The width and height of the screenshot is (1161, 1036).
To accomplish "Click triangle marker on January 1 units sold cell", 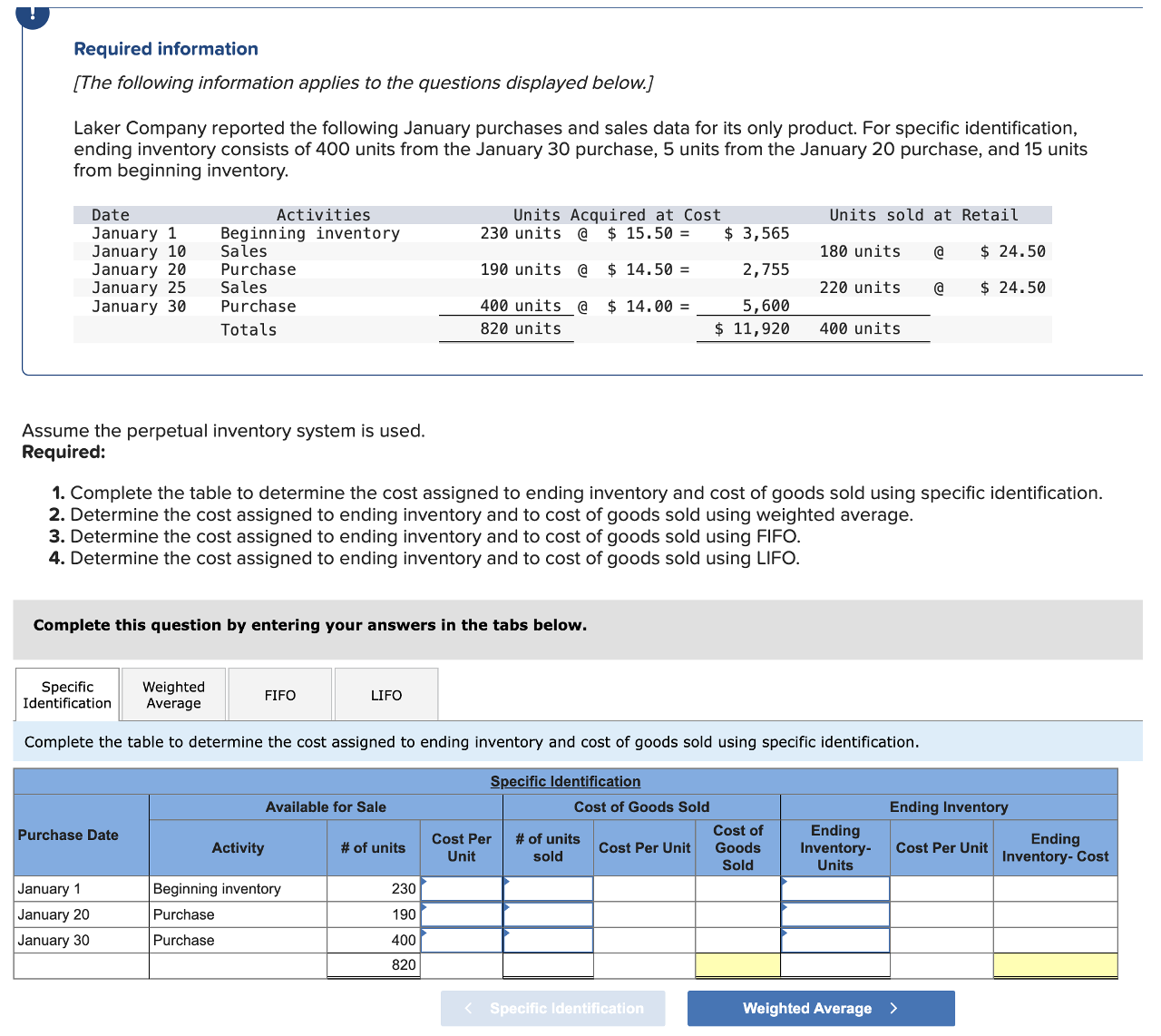I will coord(506,881).
